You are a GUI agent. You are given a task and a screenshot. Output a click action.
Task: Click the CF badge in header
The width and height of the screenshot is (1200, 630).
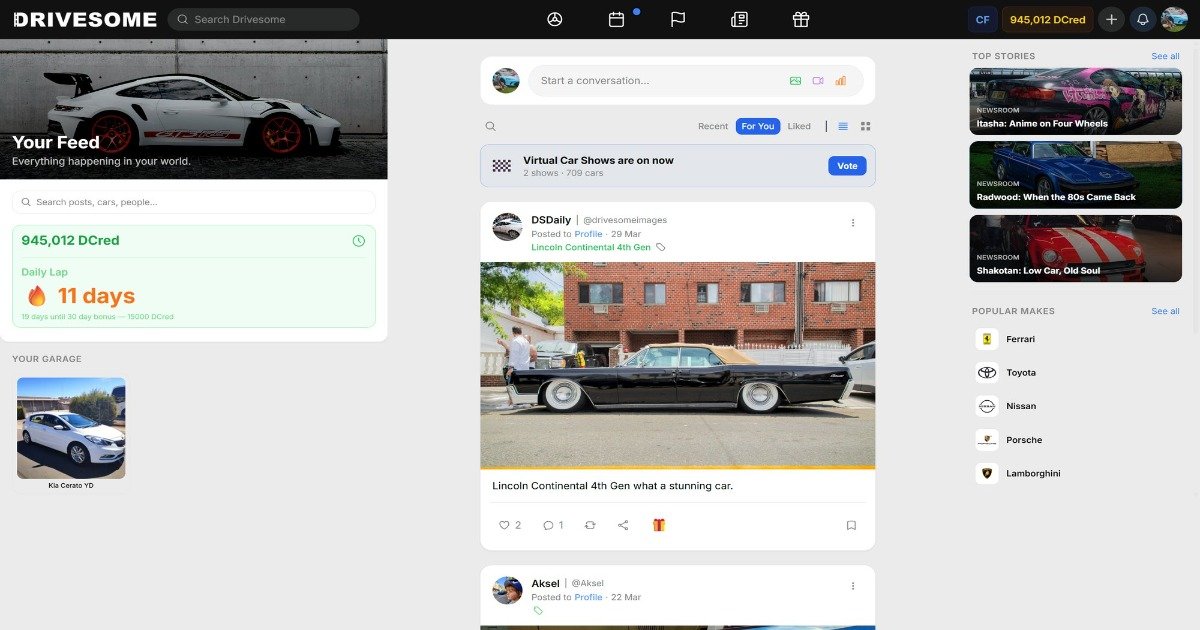[x=982, y=19]
